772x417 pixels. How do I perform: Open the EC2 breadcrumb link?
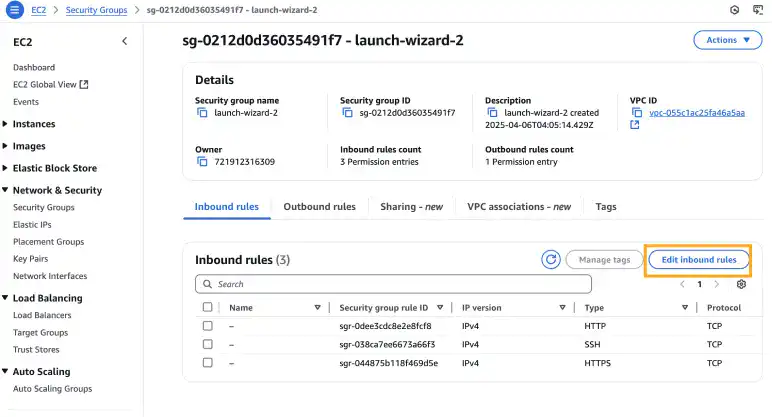coord(38,10)
